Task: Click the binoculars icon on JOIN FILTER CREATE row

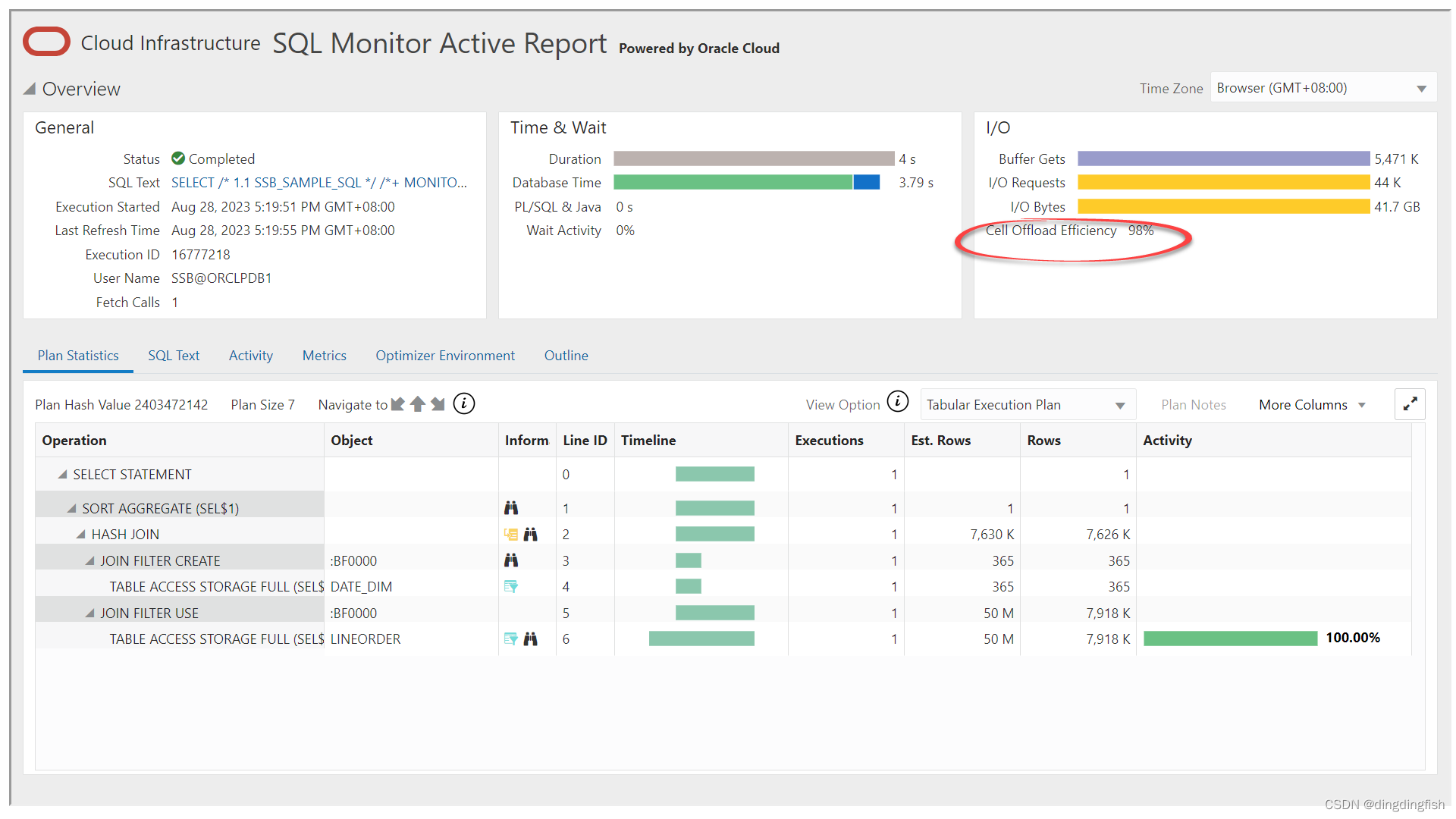Action: coord(511,560)
